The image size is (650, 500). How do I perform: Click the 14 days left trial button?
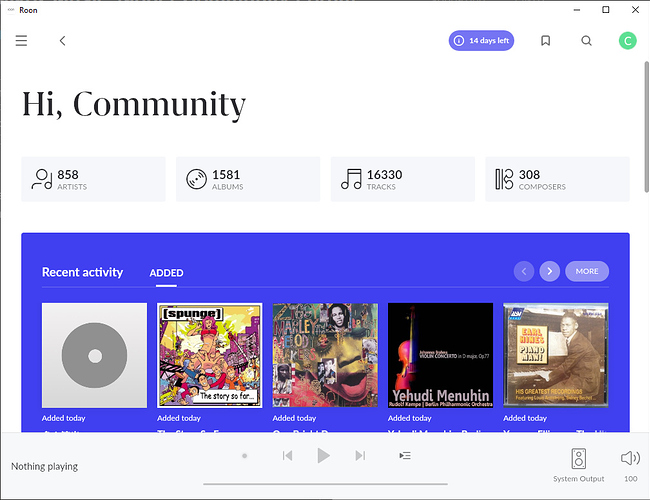tap(481, 41)
